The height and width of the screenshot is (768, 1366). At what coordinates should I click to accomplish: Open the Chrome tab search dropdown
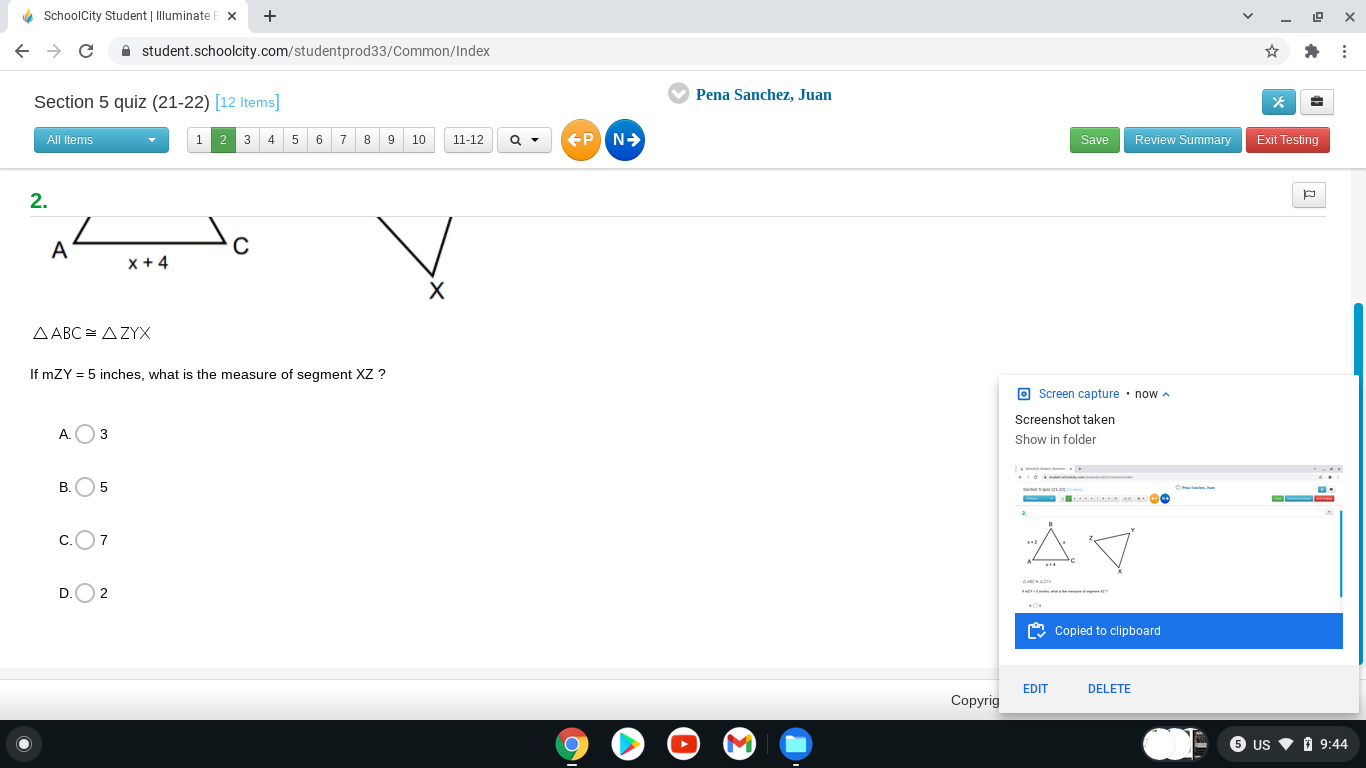(x=1248, y=16)
